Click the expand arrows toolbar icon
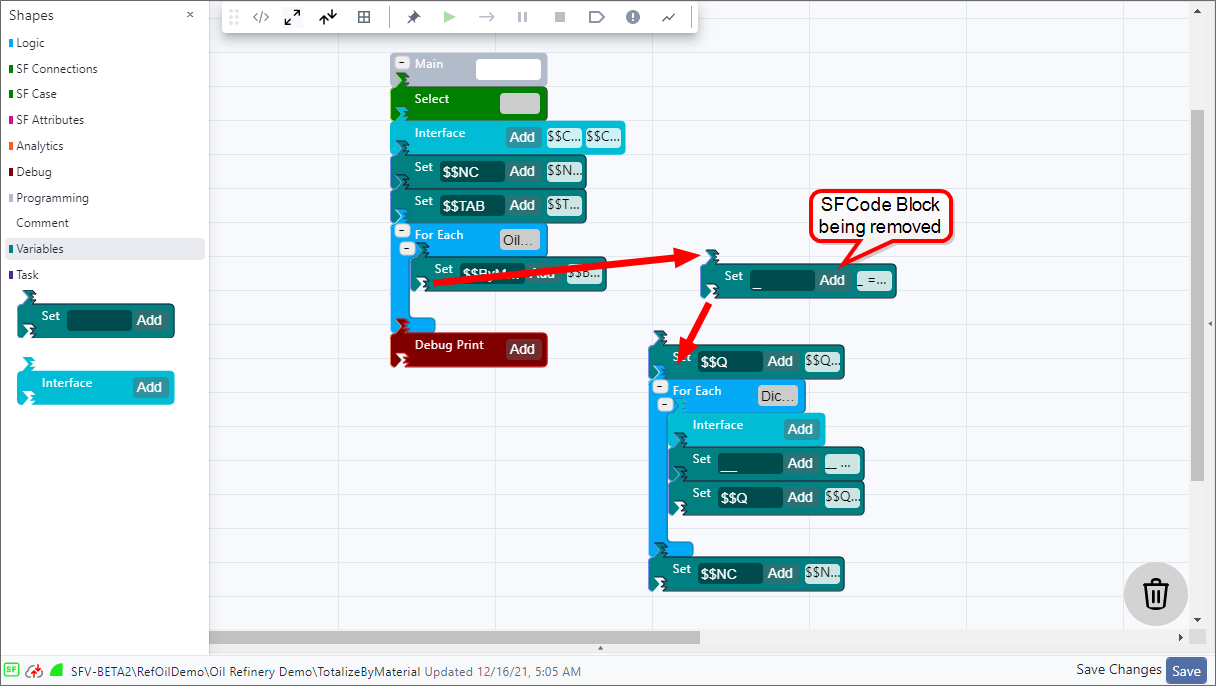The image size is (1216, 686). [292, 17]
